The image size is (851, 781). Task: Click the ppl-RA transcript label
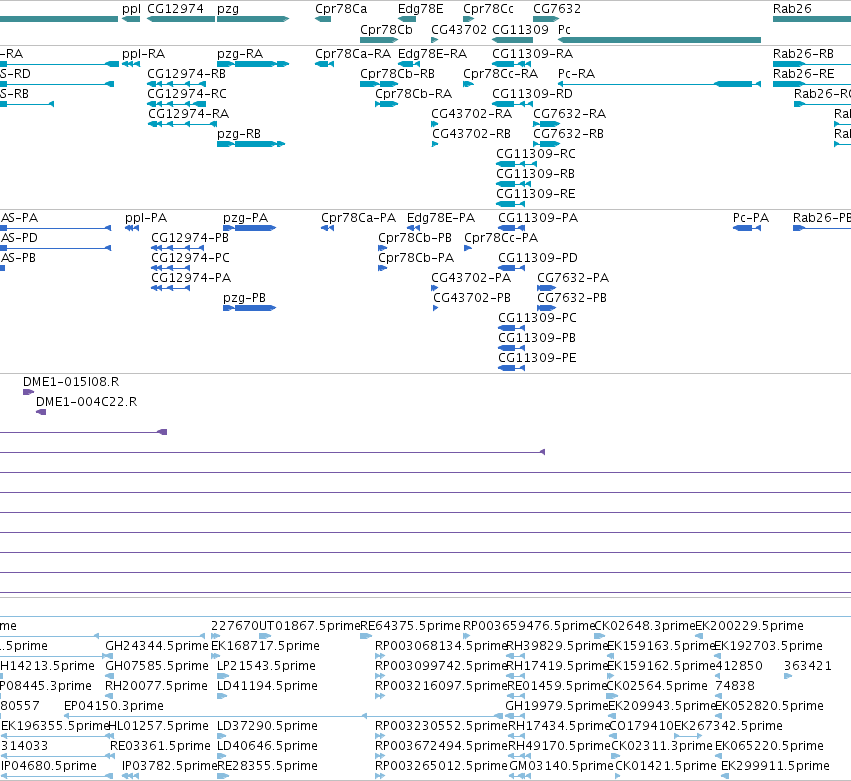[143, 54]
